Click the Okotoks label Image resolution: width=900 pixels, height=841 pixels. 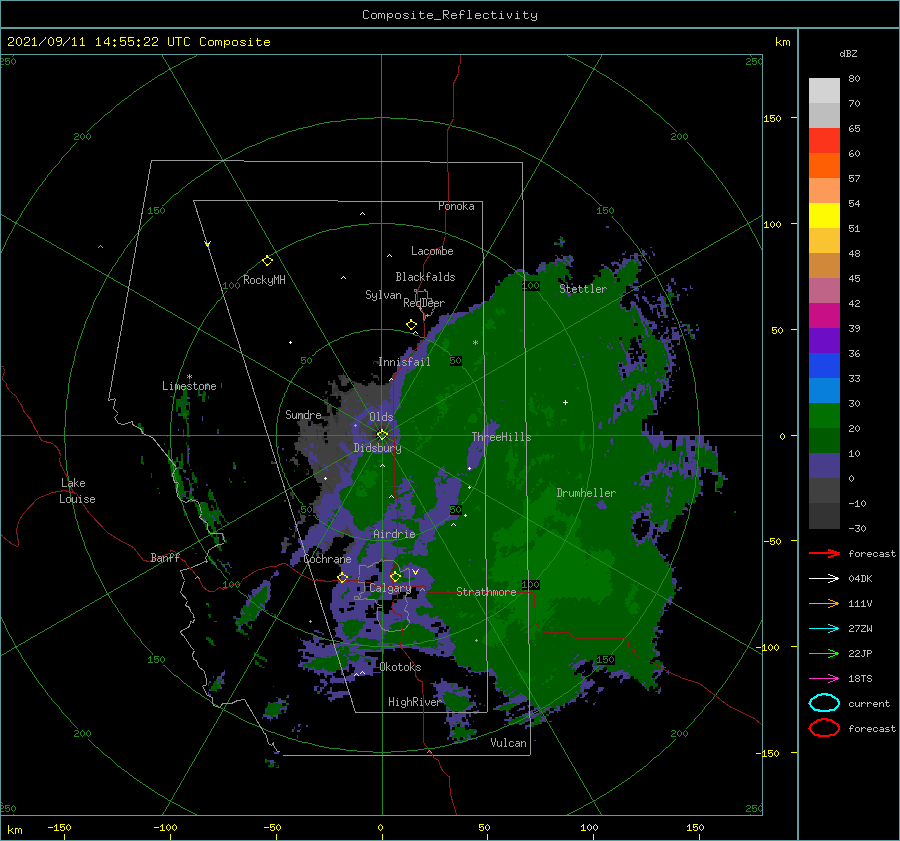pos(400,667)
